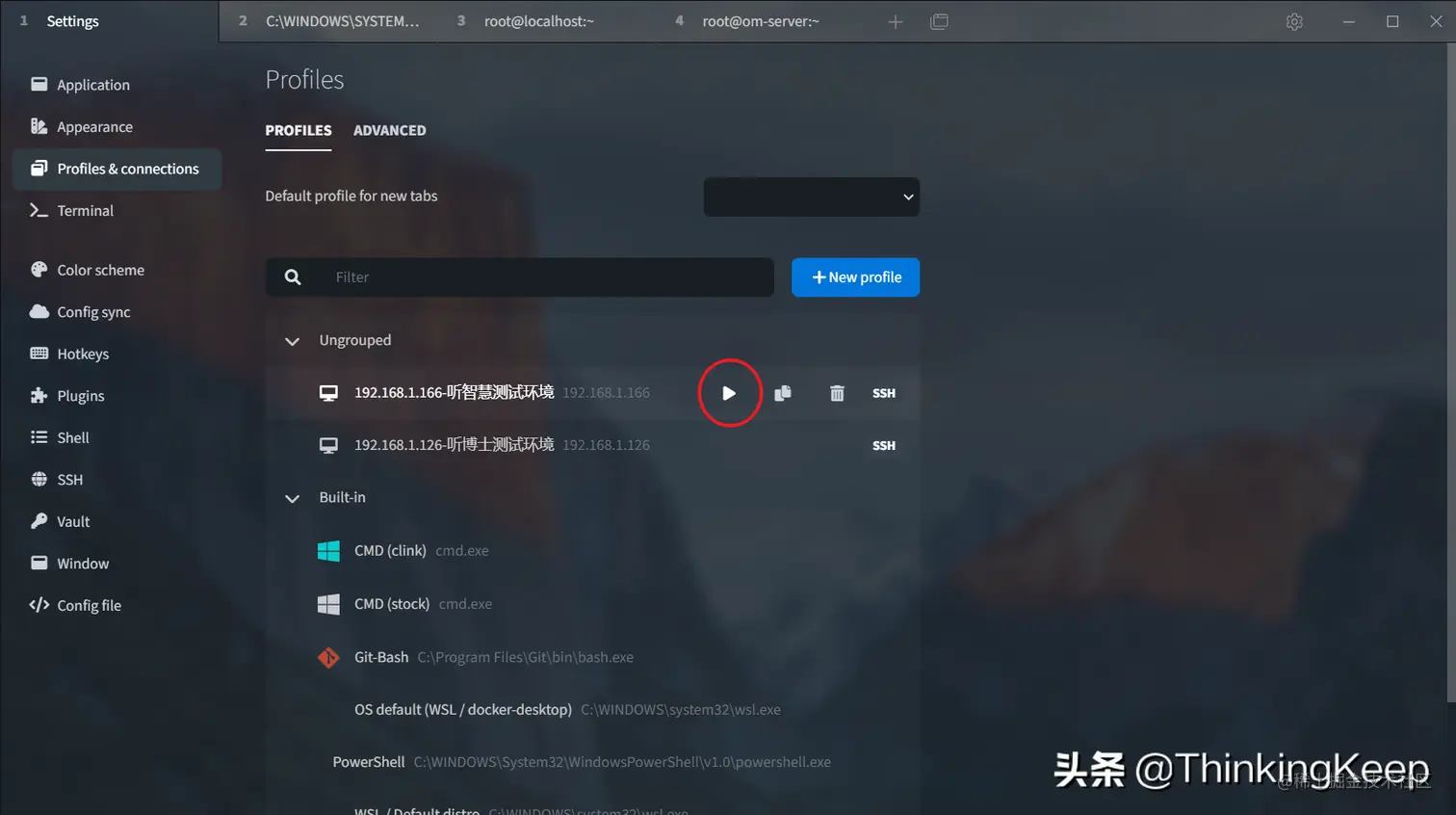Click the Config sync cloud icon
This screenshot has width=1456, height=815.
click(x=39, y=311)
